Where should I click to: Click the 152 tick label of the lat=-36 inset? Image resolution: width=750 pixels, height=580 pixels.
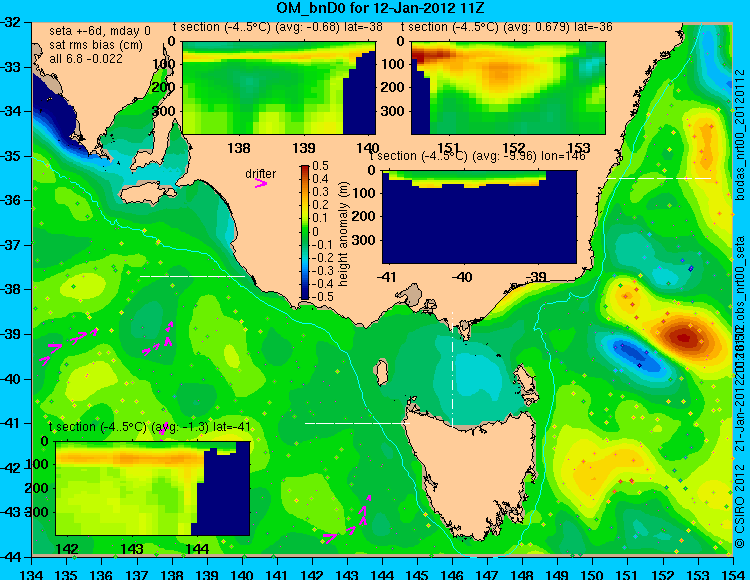(x=514, y=148)
